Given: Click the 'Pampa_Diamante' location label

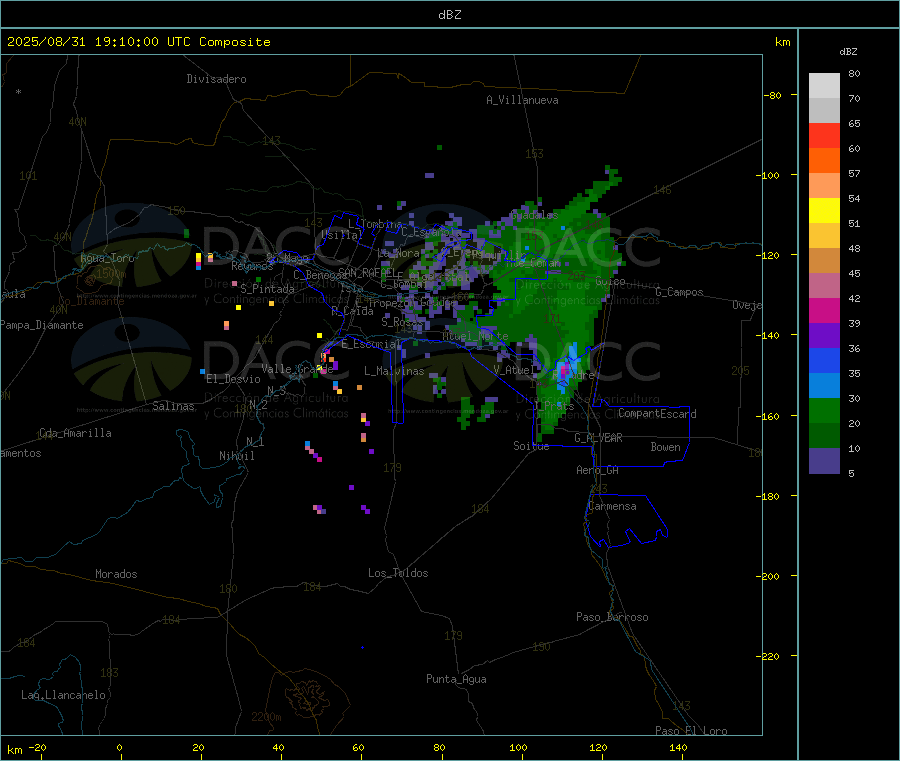Looking at the screenshot, I should pyautogui.click(x=41, y=325).
